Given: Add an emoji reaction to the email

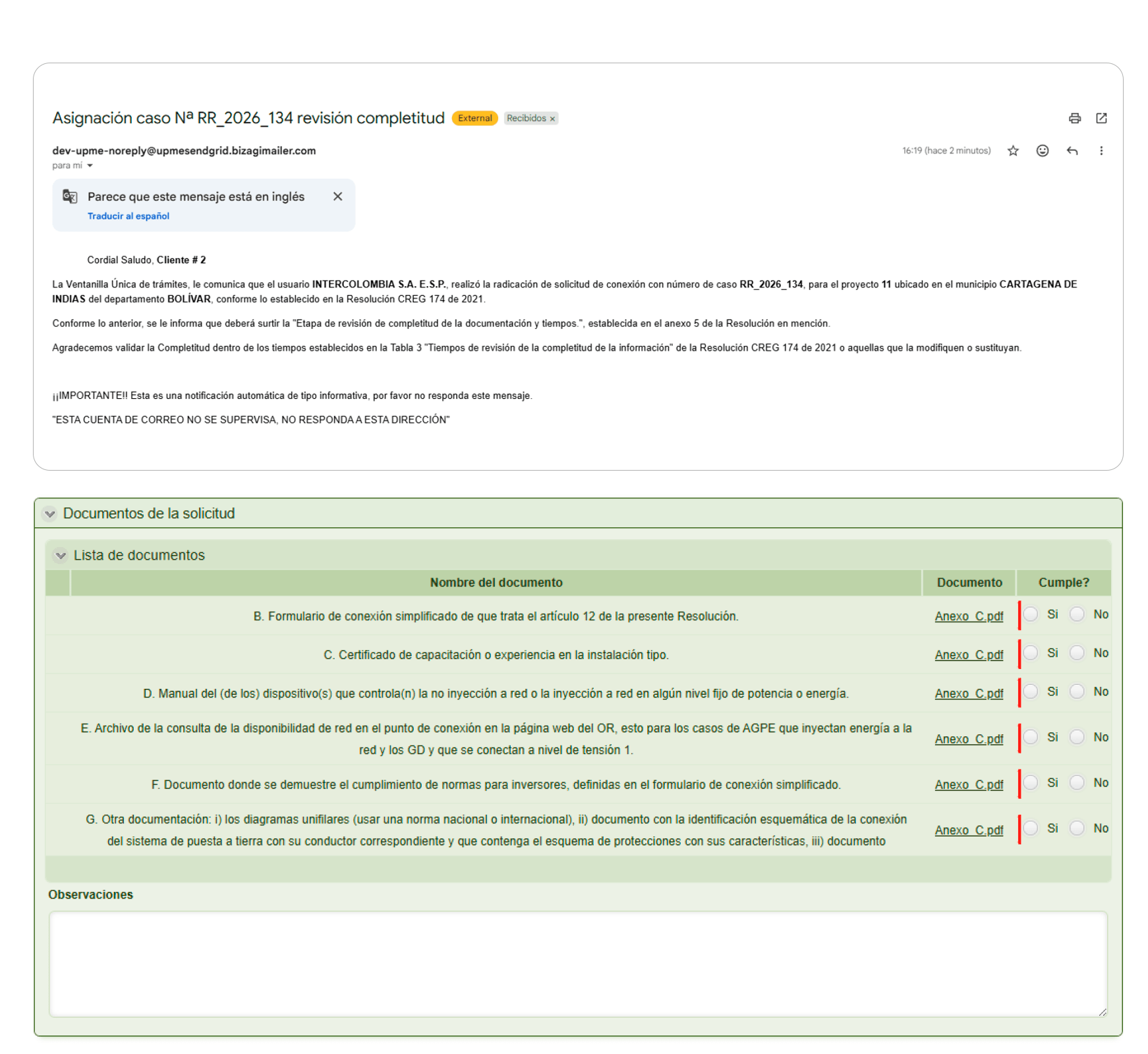Looking at the screenshot, I should tap(1042, 151).
